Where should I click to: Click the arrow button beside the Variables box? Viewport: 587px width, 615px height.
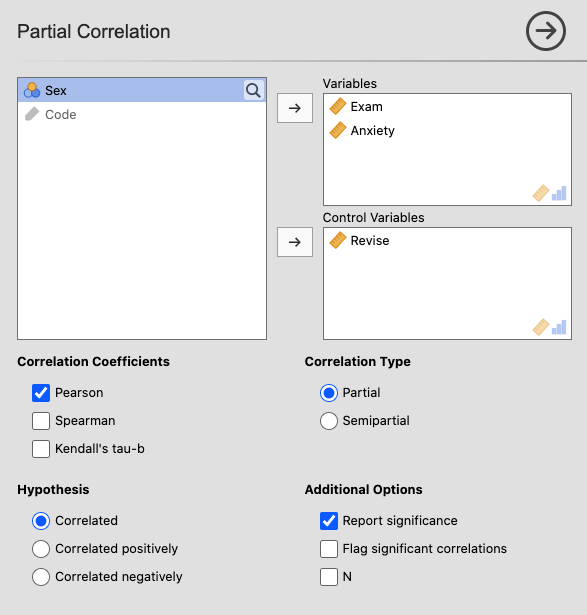tap(295, 108)
